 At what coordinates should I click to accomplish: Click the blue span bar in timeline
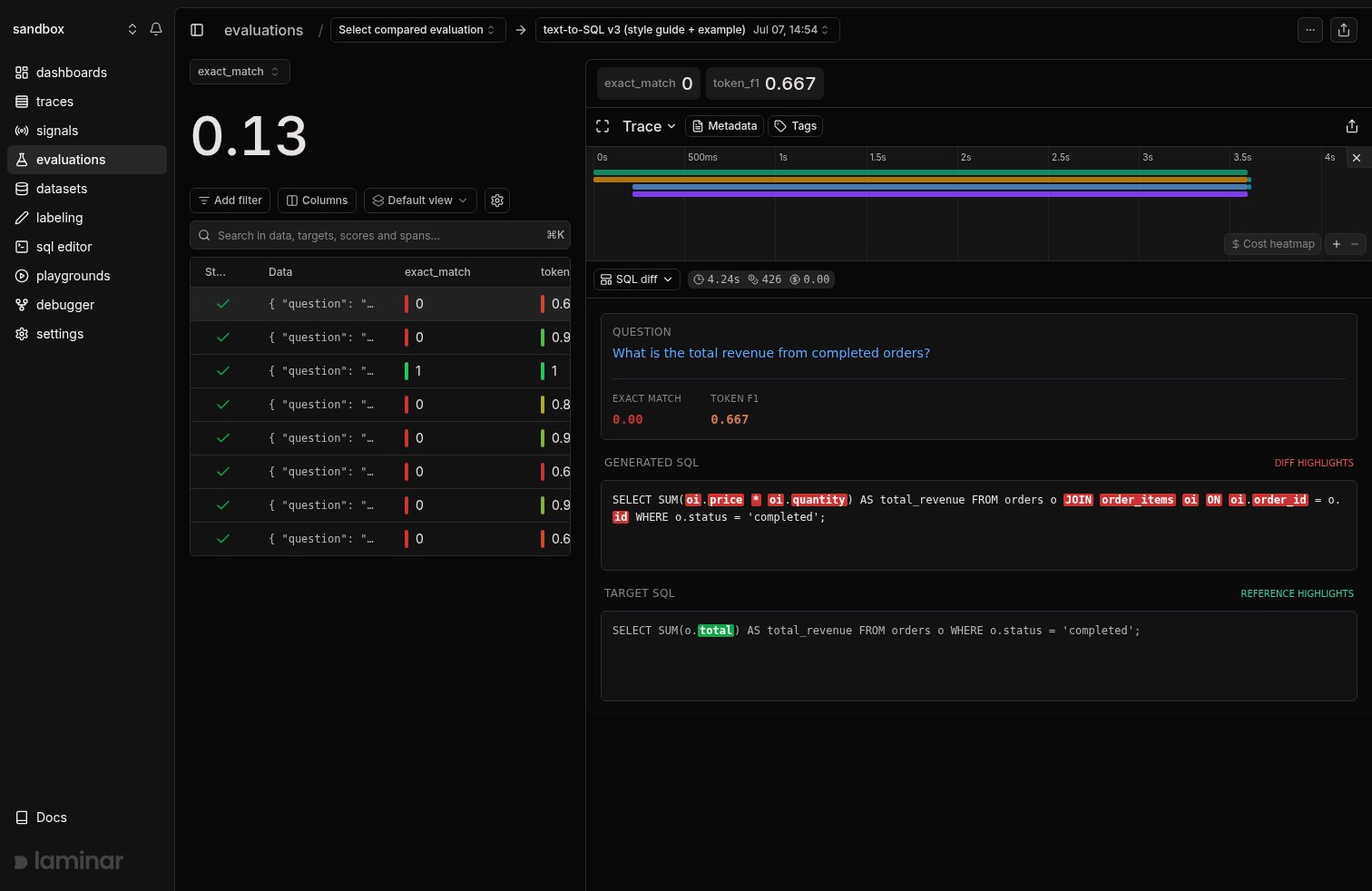point(941,187)
